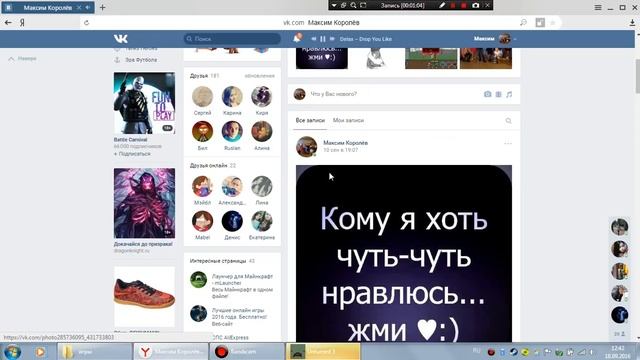Open the Yandex browser hamburger menu
Viewport: 640px width, 360px height.
pyautogui.click(x=598, y=7)
